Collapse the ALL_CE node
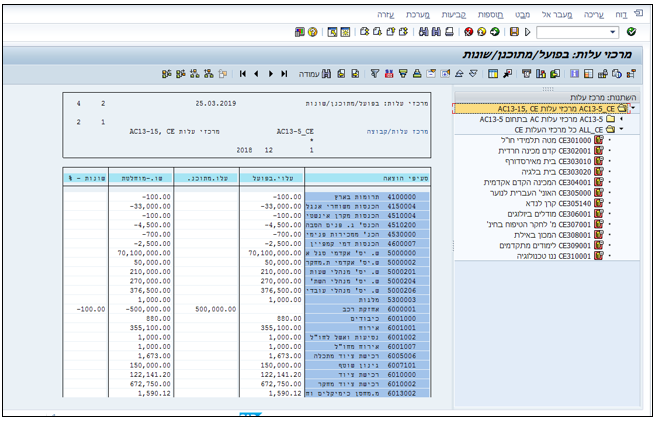The height and width of the screenshot is (421, 657). pos(621,129)
